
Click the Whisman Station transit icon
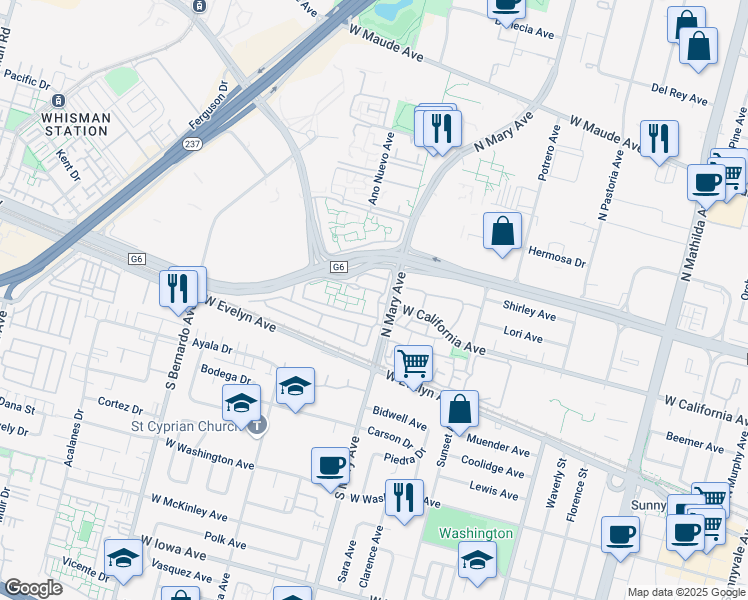[x=59, y=101]
